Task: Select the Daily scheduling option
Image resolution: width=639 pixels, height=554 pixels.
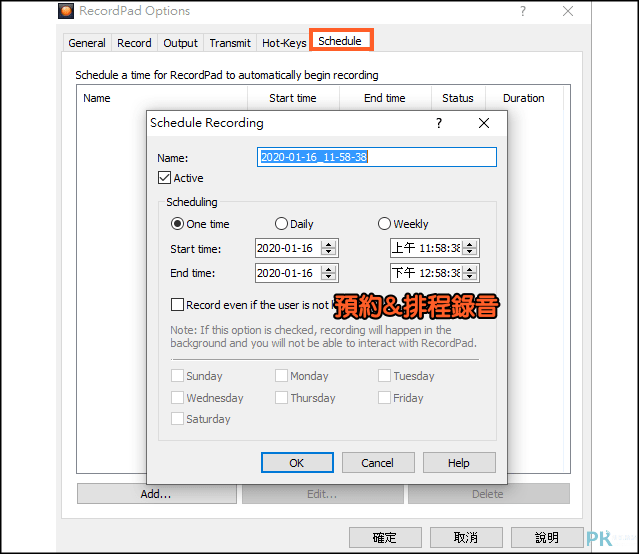Action: pyautogui.click(x=281, y=224)
